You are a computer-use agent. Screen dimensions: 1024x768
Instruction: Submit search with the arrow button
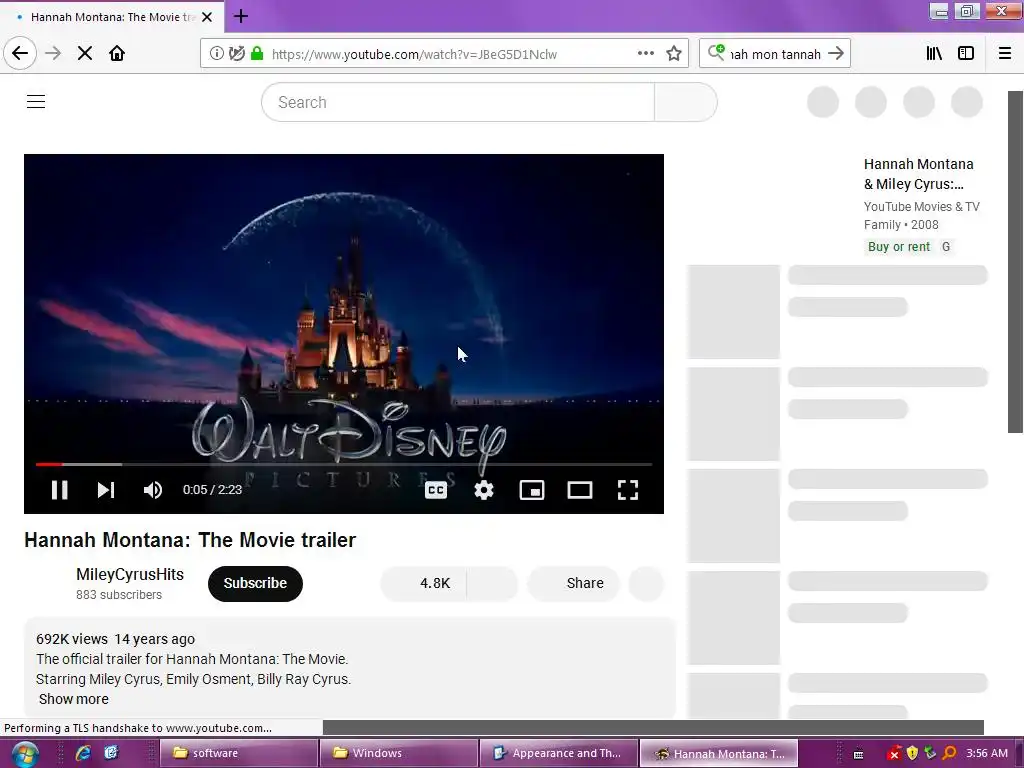pos(836,54)
